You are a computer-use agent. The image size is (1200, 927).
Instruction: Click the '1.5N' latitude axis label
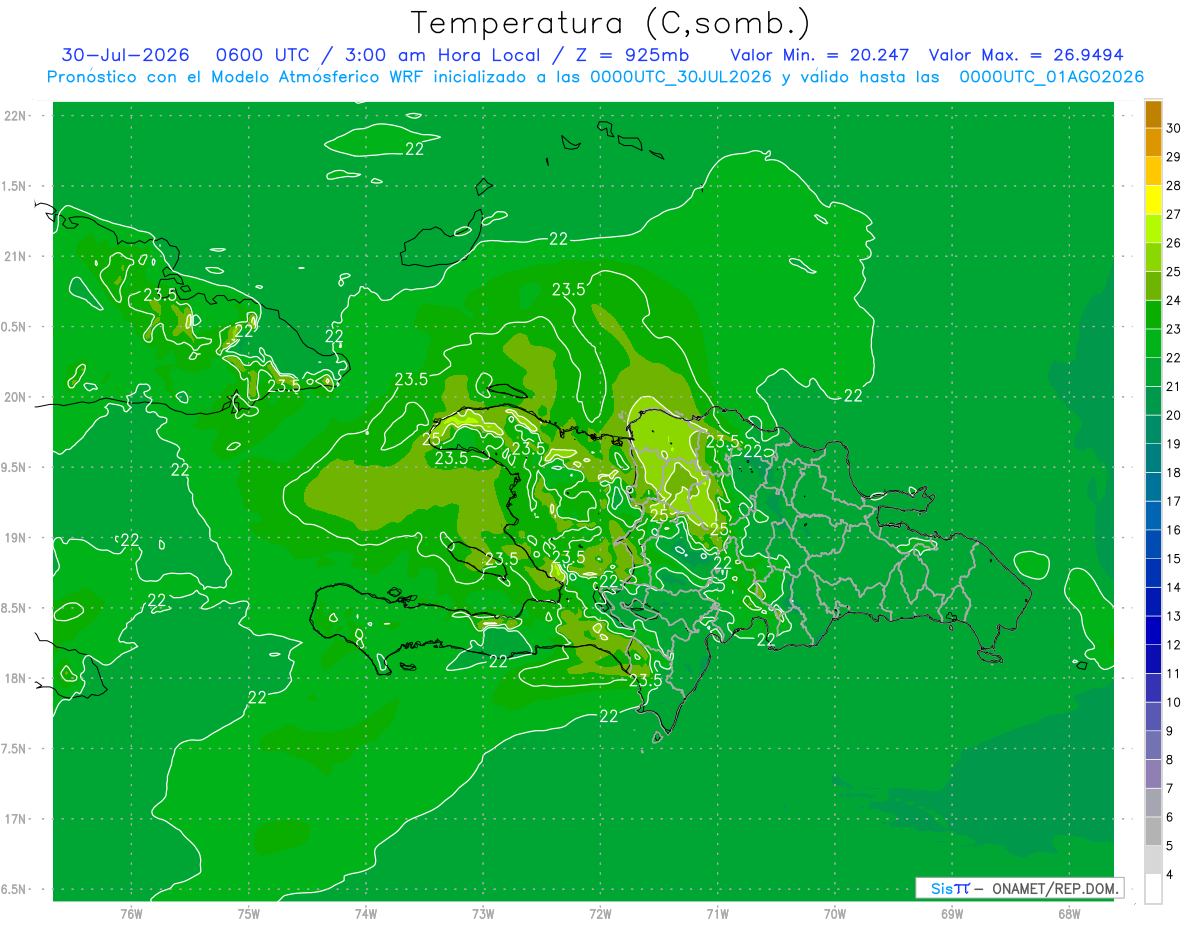16,186
